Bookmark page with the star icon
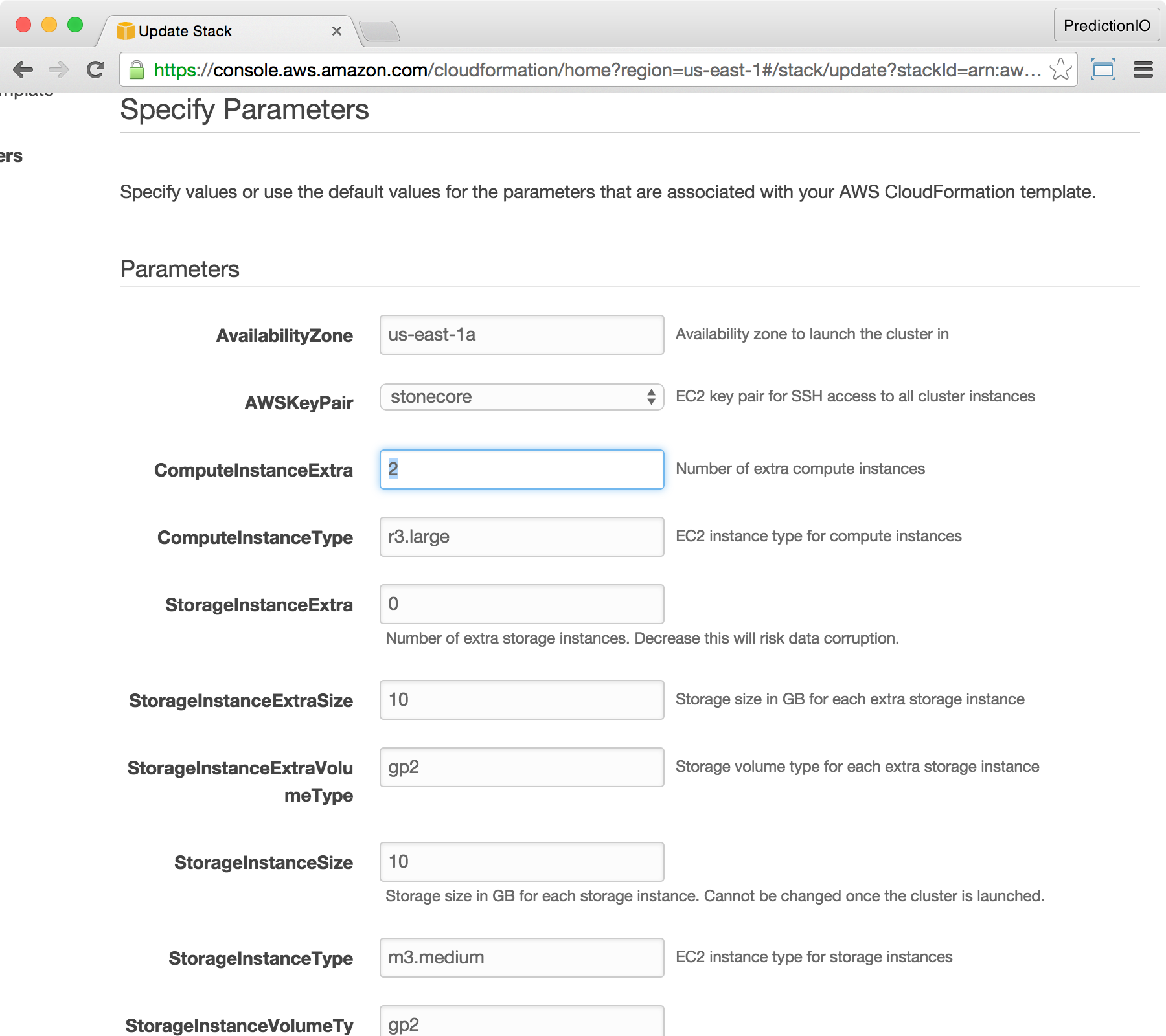The image size is (1166, 1036). 1060,69
